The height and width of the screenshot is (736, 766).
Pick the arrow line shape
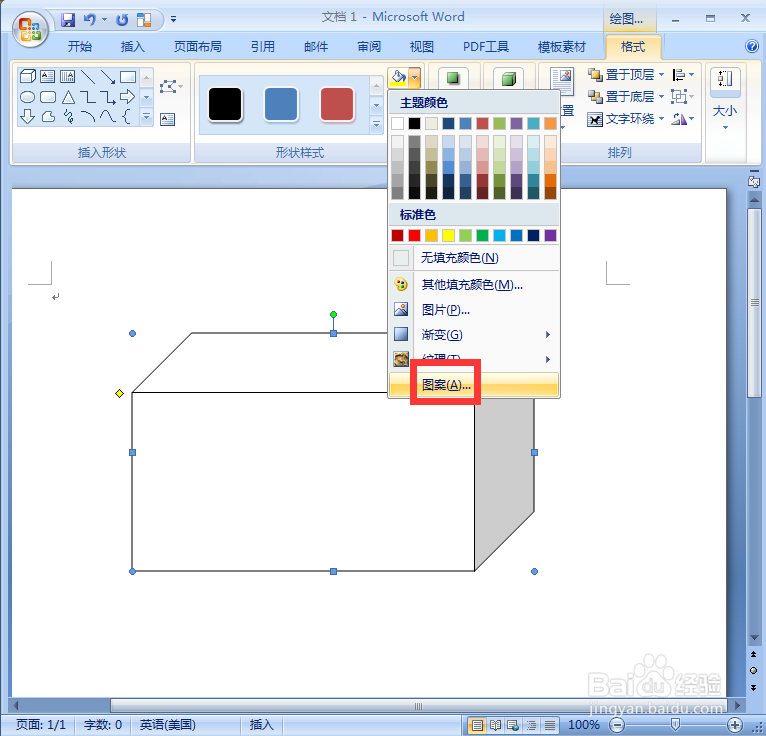coord(108,76)
